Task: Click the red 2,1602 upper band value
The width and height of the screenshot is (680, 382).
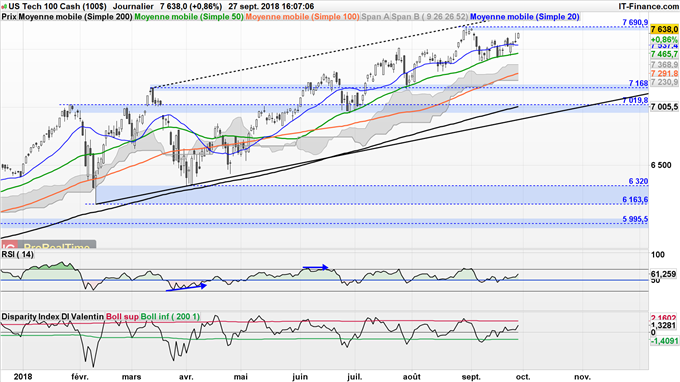Action: 664,318
